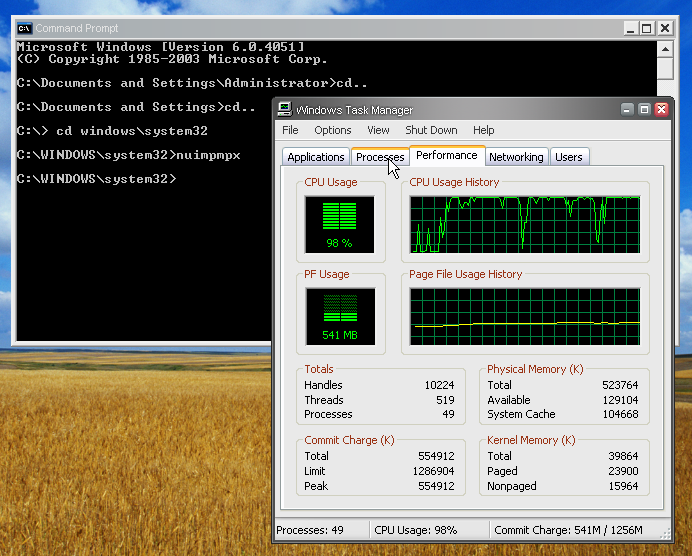Screen dimensions: 692x556
Task: Click Kernel Memory Total value 39864
Action: coord(623,456)
